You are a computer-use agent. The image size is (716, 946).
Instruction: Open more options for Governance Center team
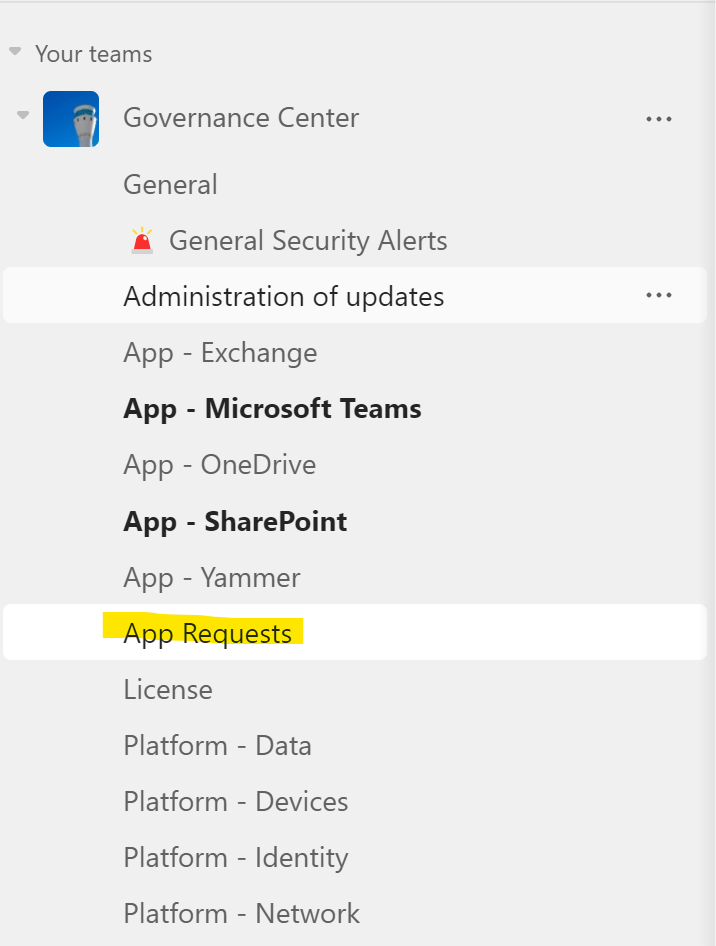(x=658, y=119)
